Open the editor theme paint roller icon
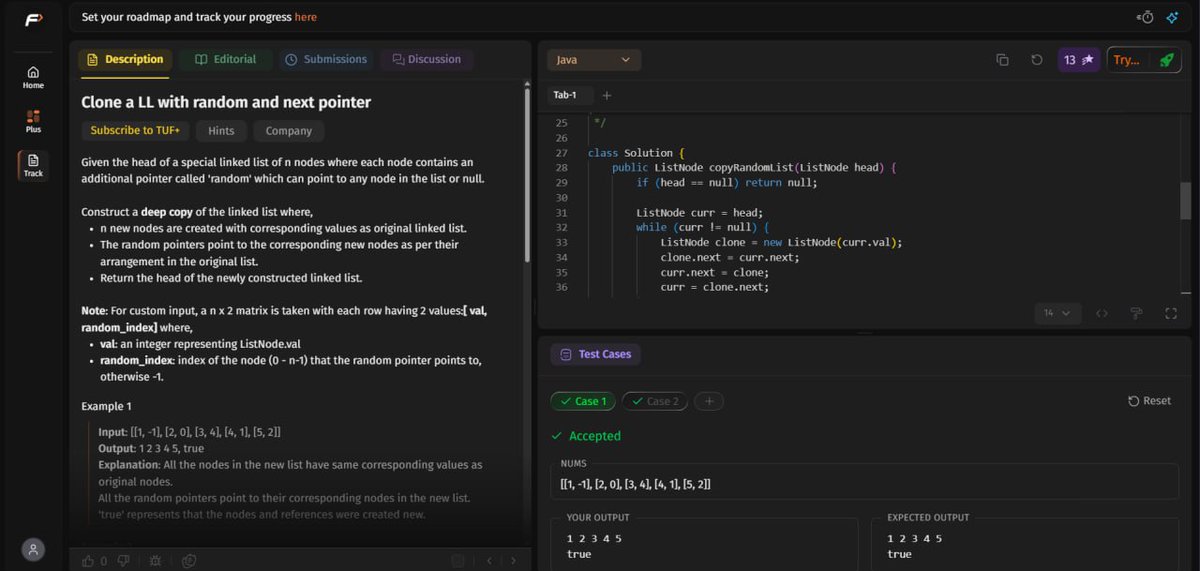Screen dimensions: 1200x571 (1136, 313)
